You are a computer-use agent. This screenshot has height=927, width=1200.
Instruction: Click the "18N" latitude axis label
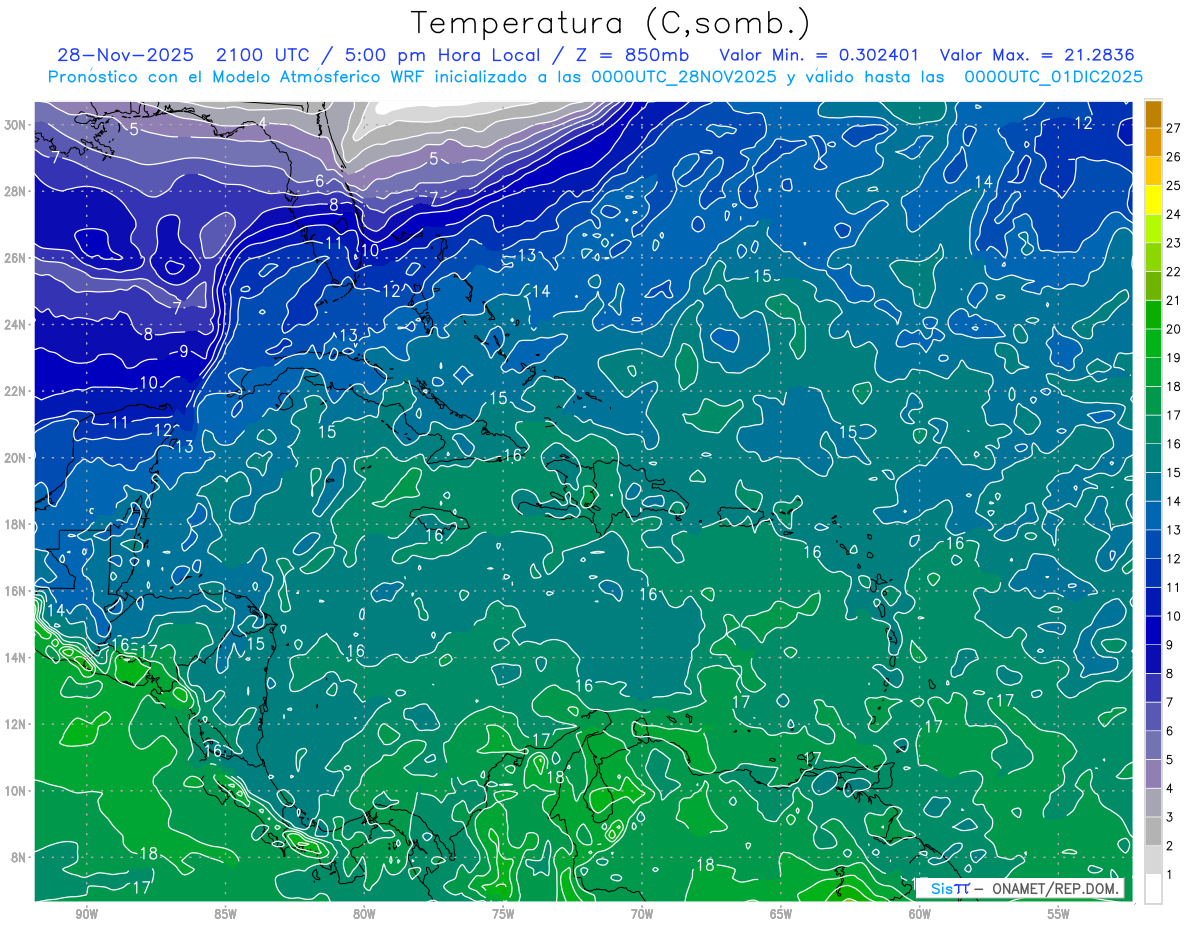pyautogui.click(x=16, y=524)
